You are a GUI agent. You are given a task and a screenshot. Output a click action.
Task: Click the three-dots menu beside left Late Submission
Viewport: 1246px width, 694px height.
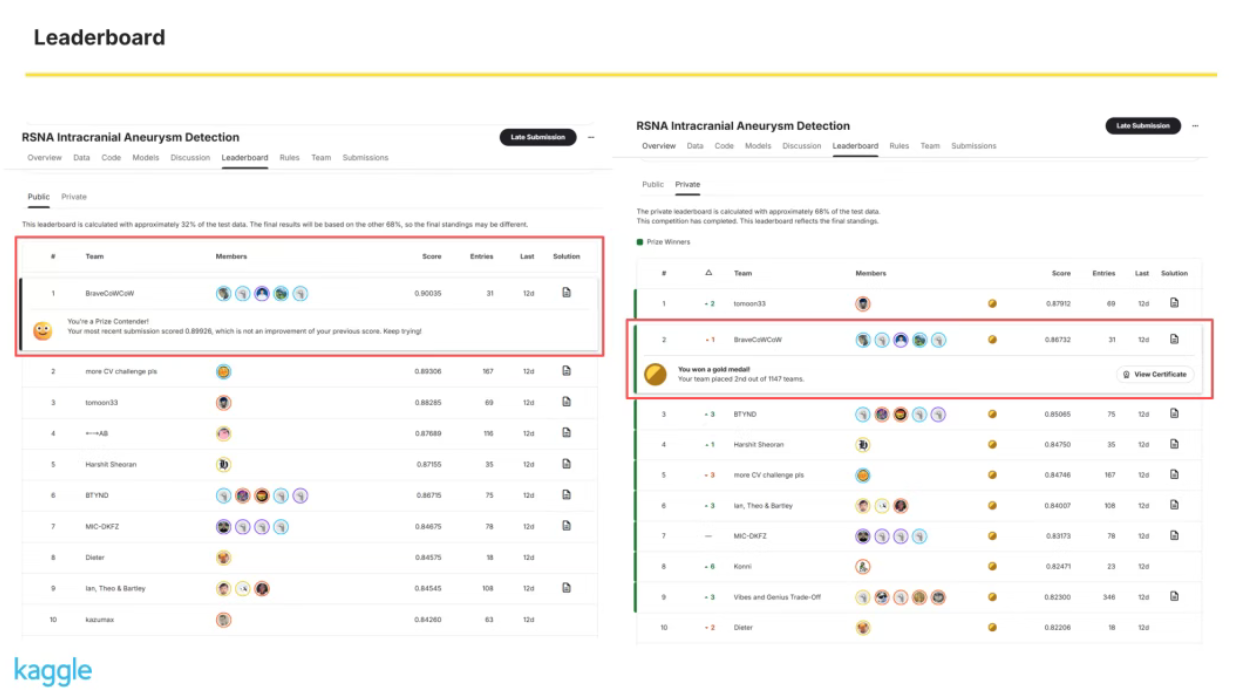(x=591, y=137)
